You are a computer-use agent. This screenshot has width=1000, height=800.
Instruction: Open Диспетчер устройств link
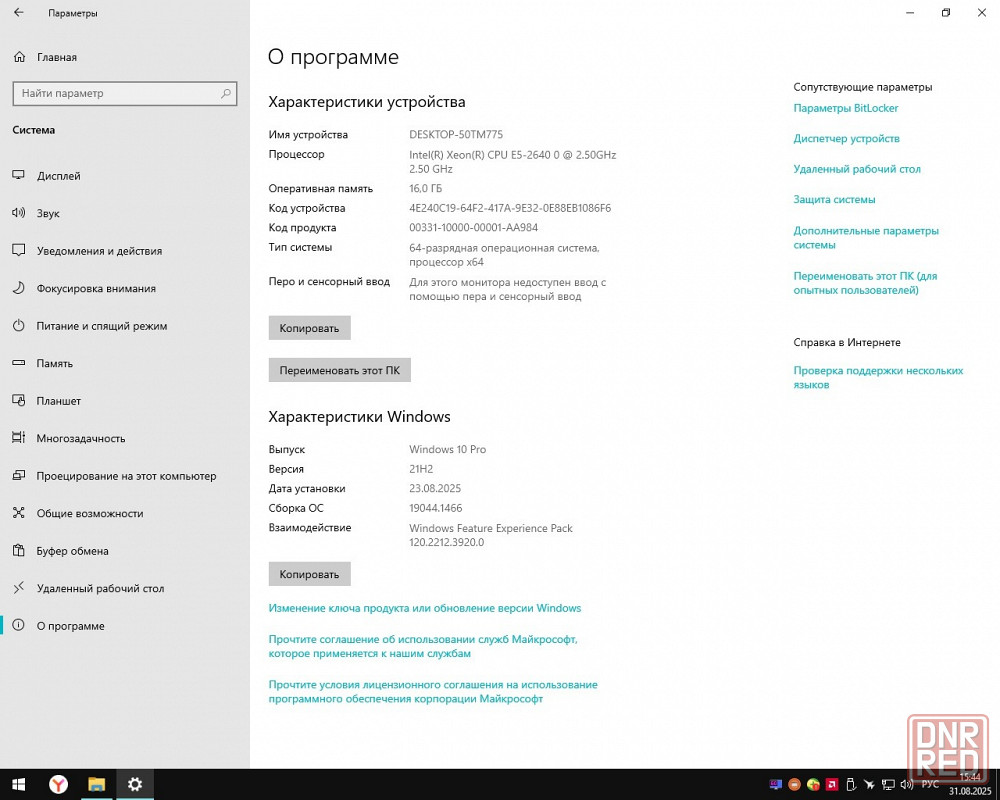coord(846,138)
